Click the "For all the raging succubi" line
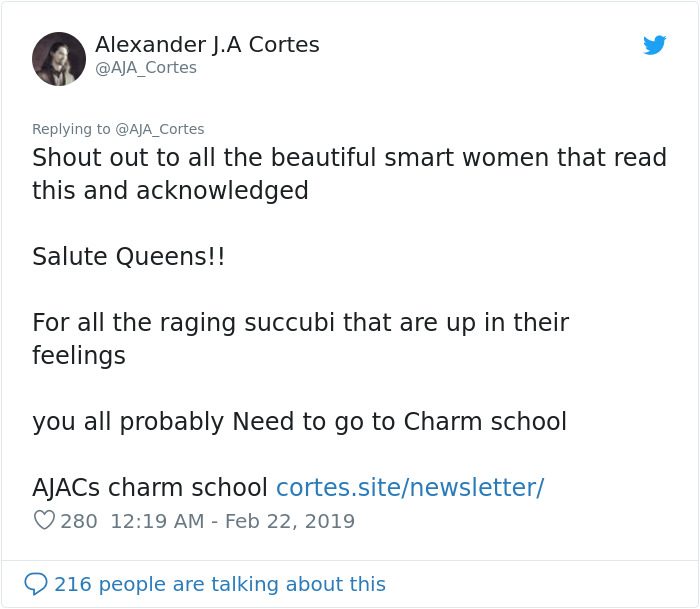Image resolution: width=700 pixels, height=609 pixels. click(300, 323)
